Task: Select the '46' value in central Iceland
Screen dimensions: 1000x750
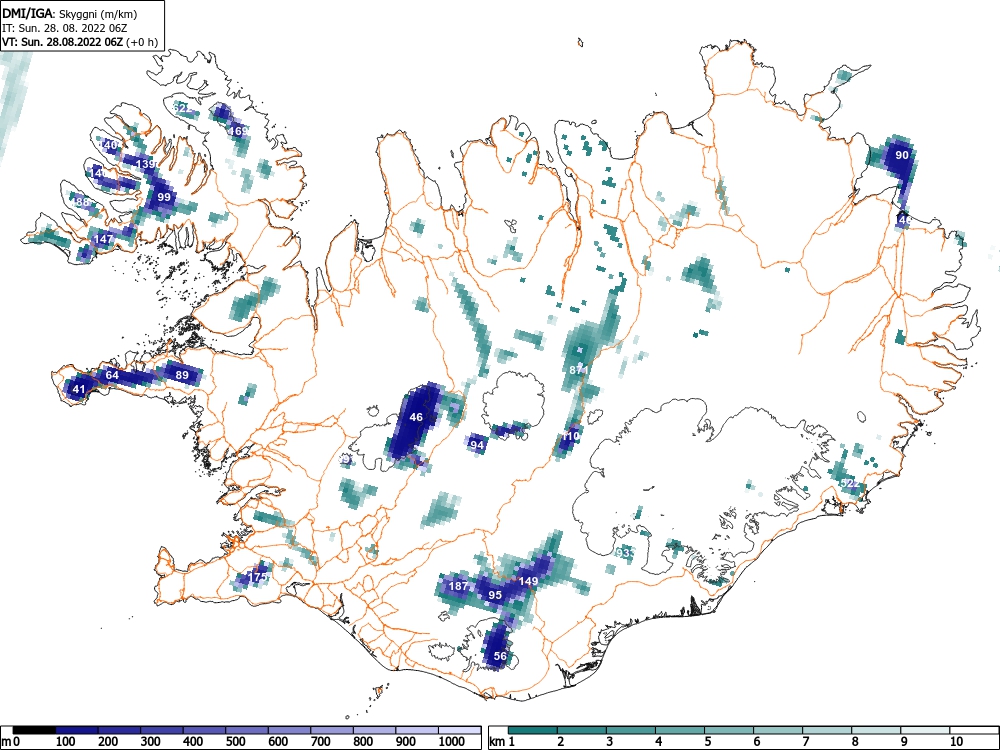Action: [x=416, y=417]
